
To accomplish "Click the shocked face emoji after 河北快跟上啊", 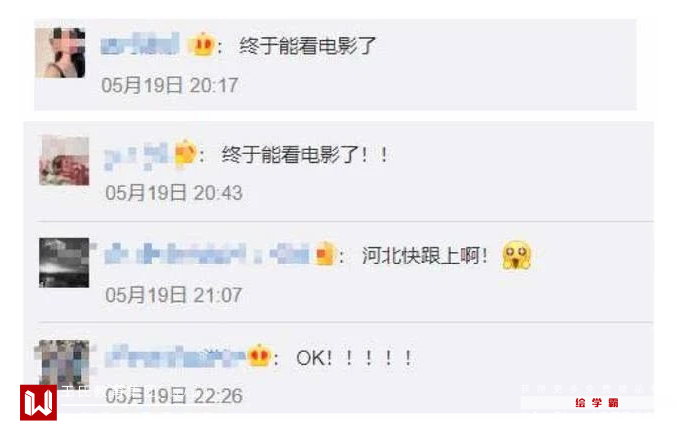I will 517,255.
